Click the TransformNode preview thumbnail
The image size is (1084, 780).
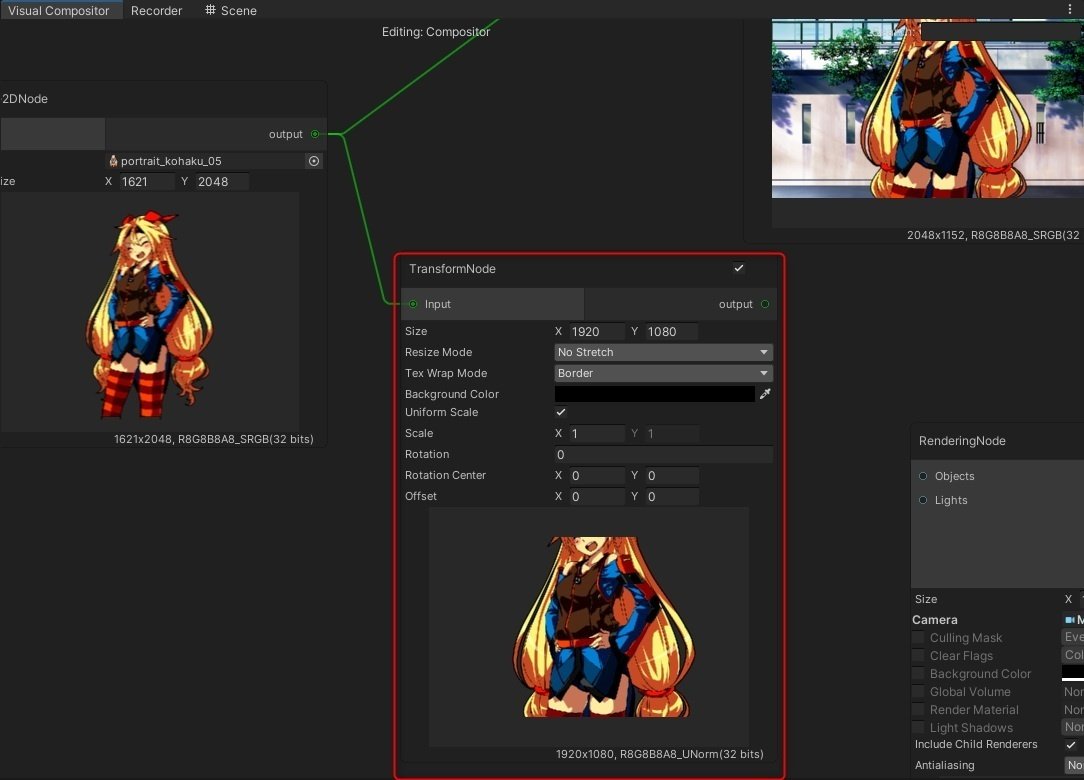pyautogui.click(x=589, y=627)
